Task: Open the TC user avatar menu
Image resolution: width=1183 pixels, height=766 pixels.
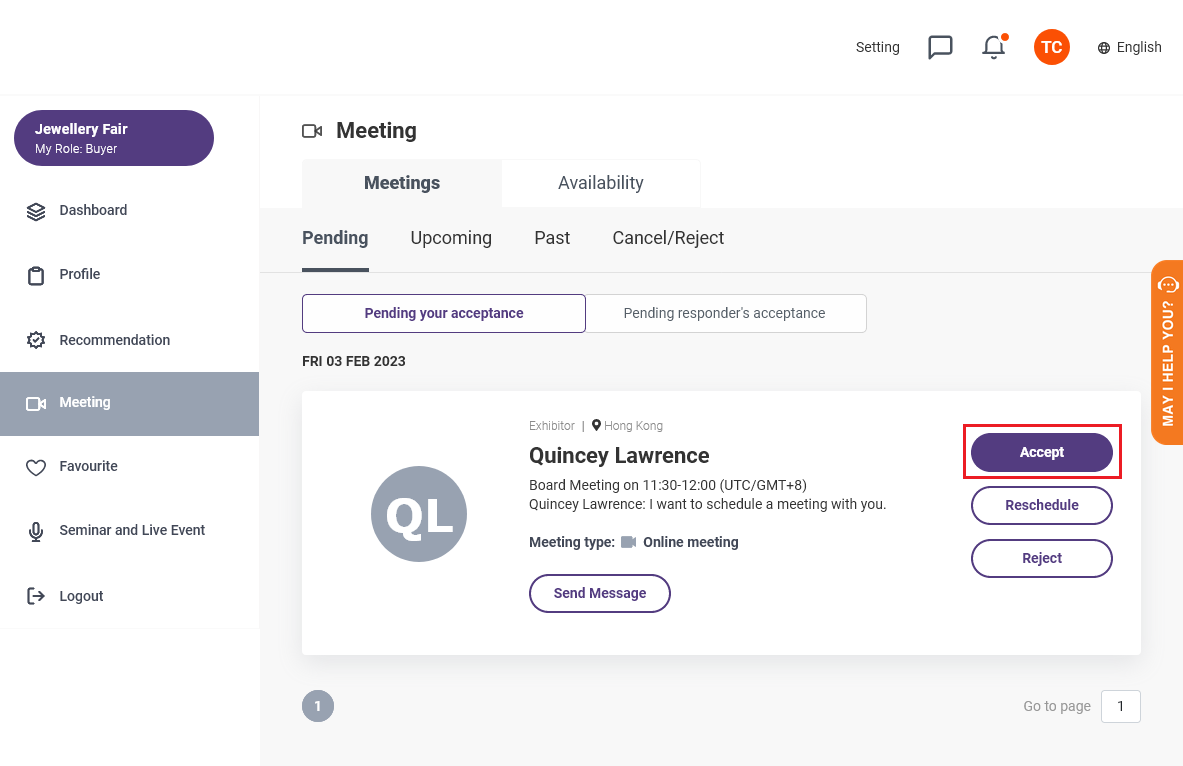Action: (1052, 47)
